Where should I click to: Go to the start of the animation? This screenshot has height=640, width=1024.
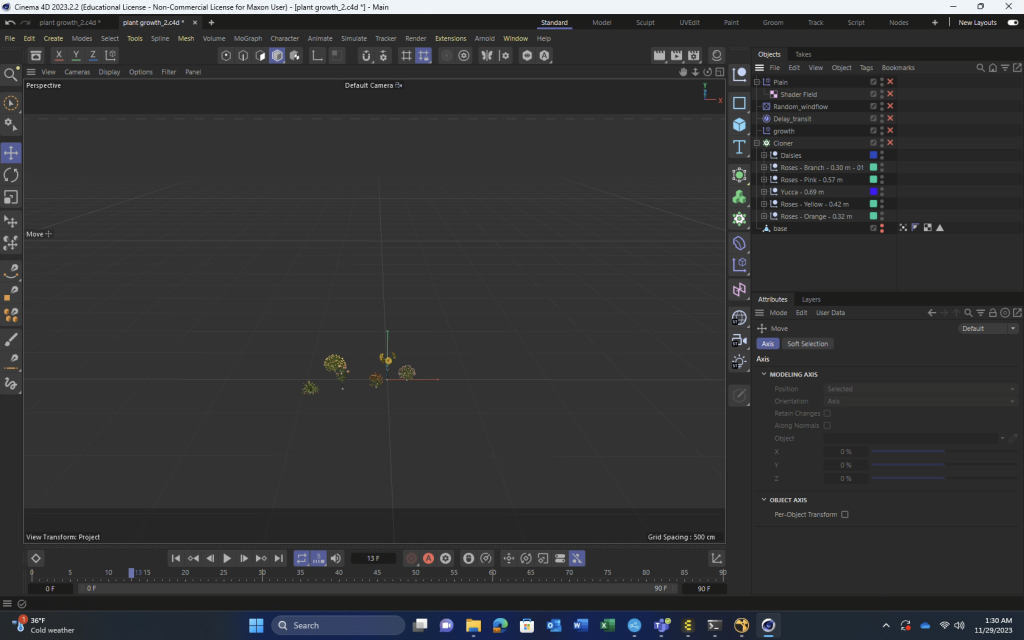(x=176, y=558)
